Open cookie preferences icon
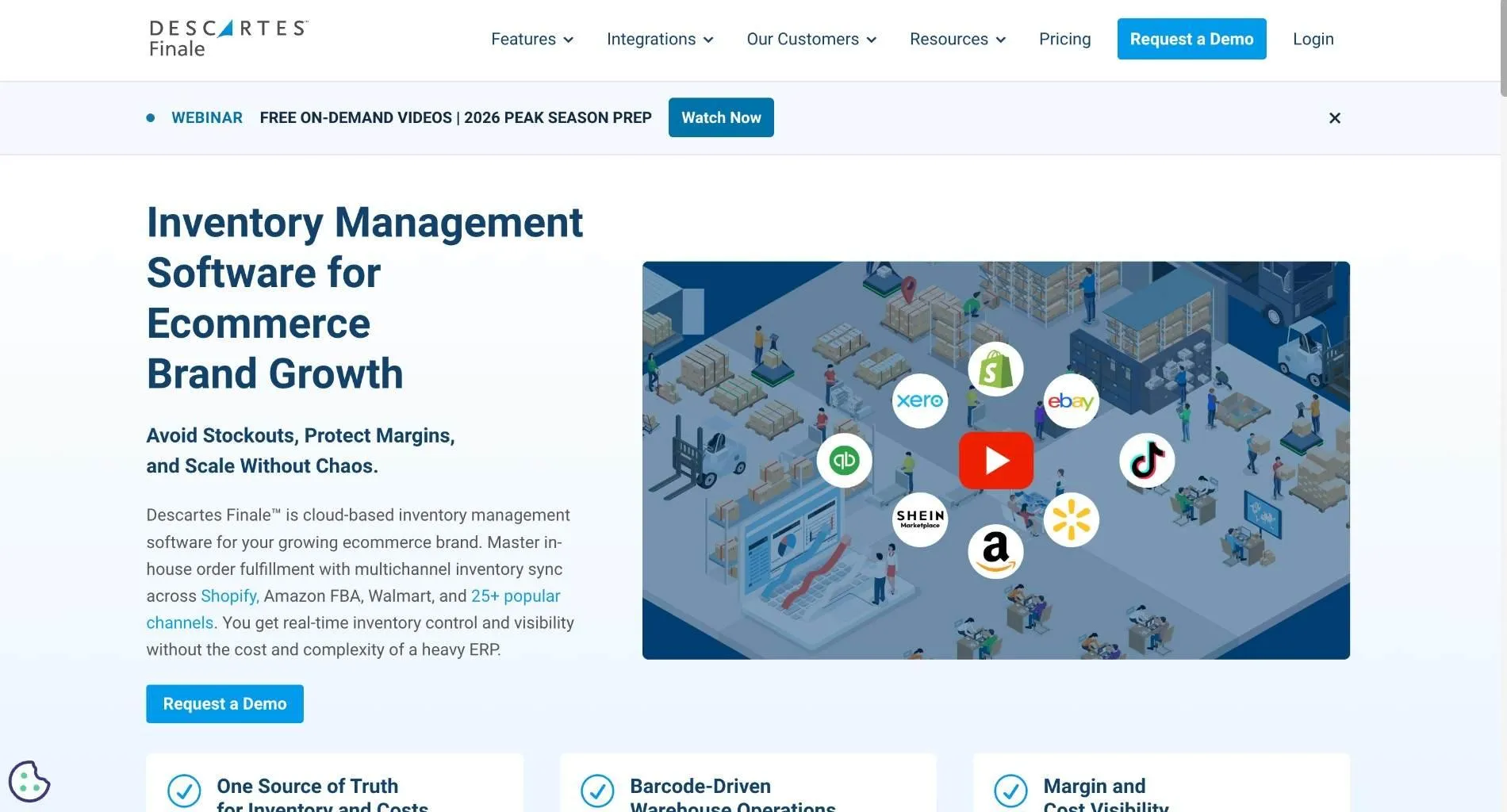Image resolution: width=1507 pixels, height=812 pixels. pos(29,781)
